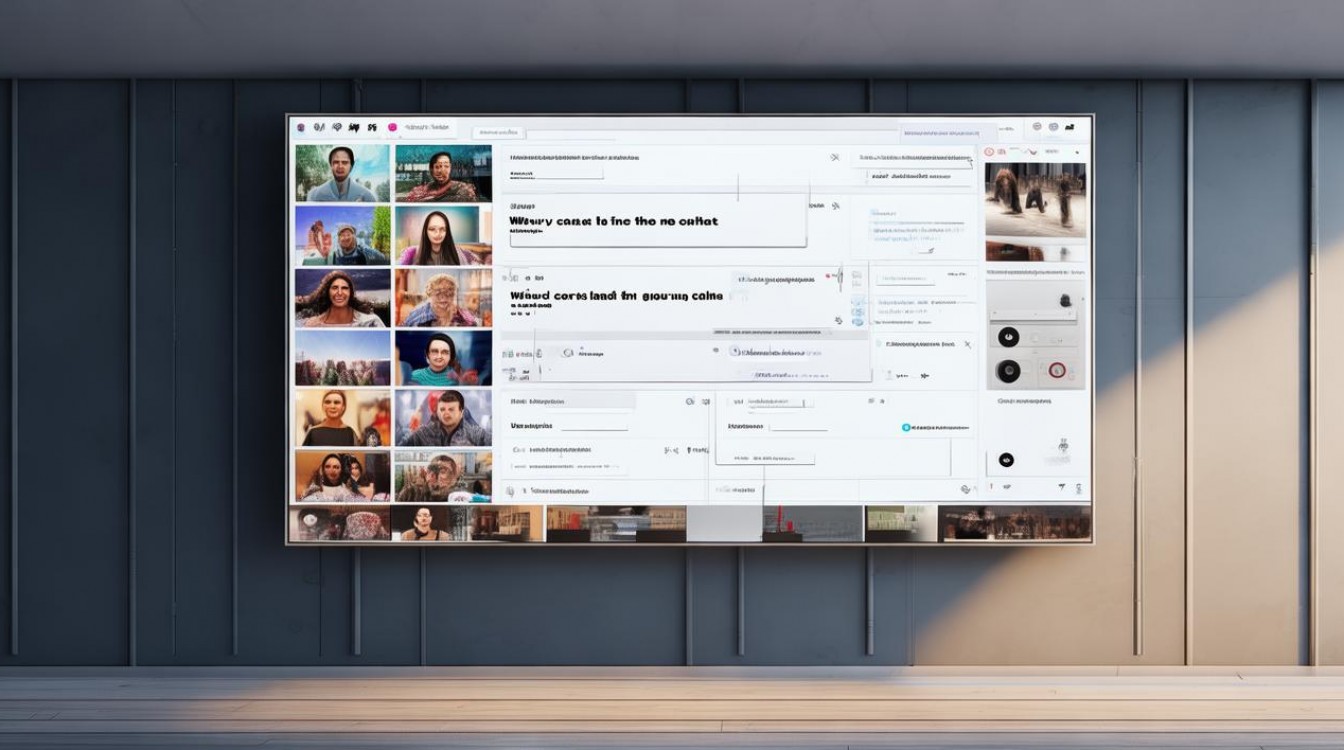This screenshot has width=1344, height=750.
Task: Open the "Wiśud cores land" heading link
Action: click(615, 296)
